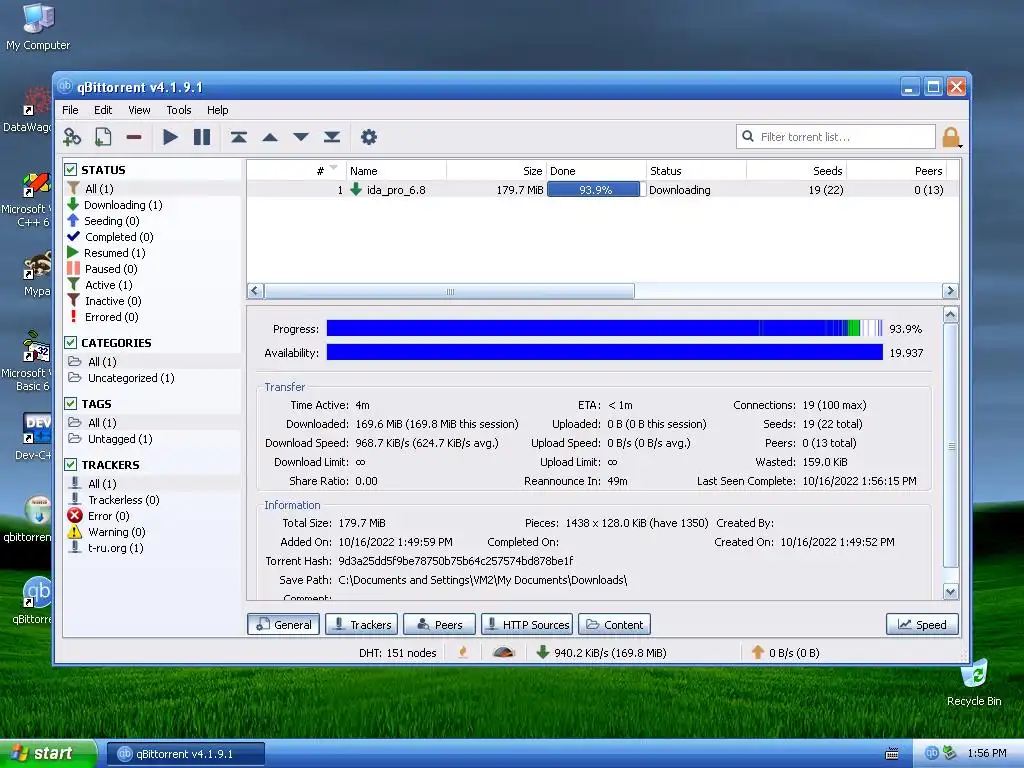1024x768 pixels.
Task: Open the Recycle Bin desktop icon
Action: pyautogui.click(x=974, y=683)
